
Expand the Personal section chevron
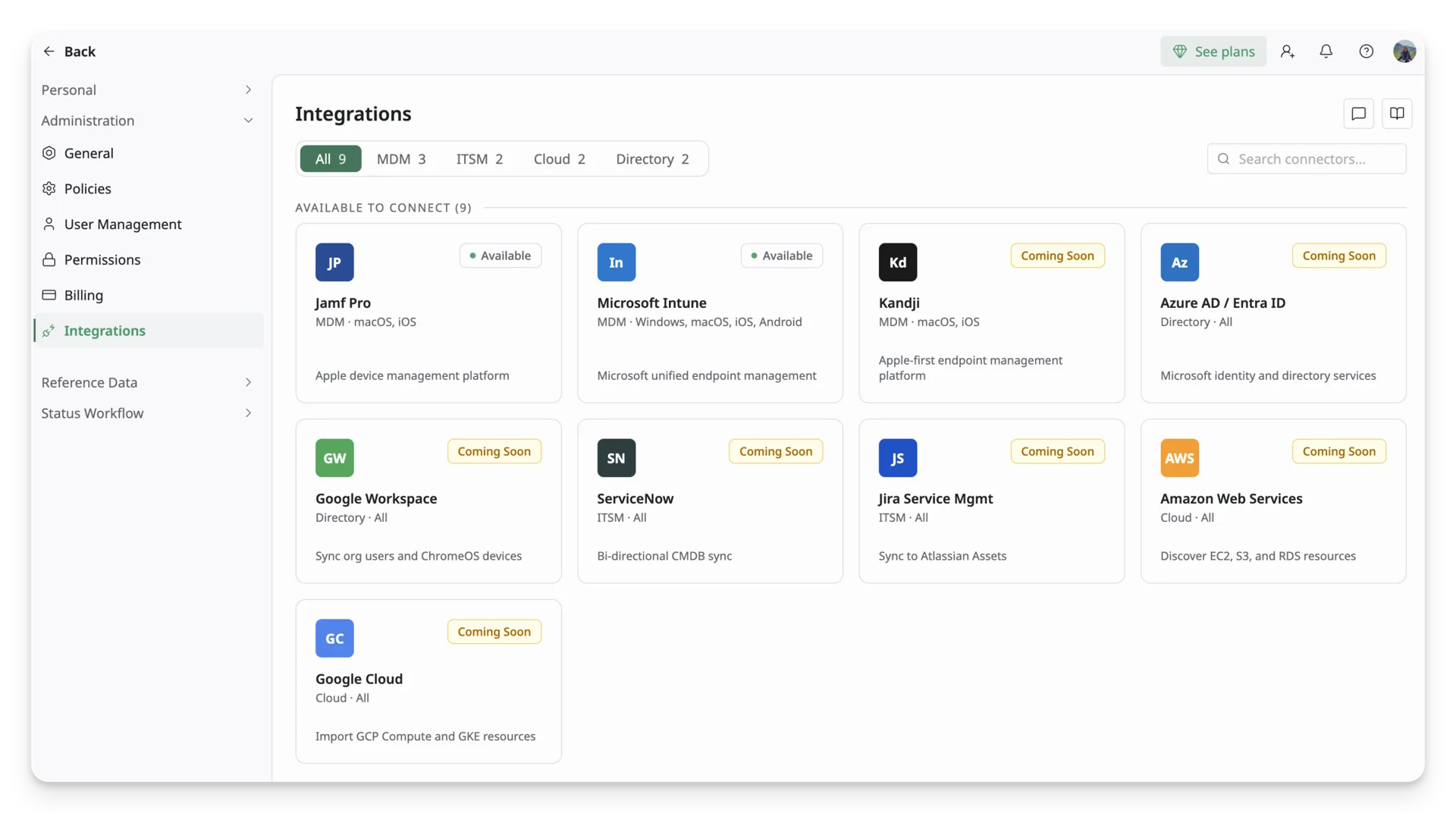248,89
